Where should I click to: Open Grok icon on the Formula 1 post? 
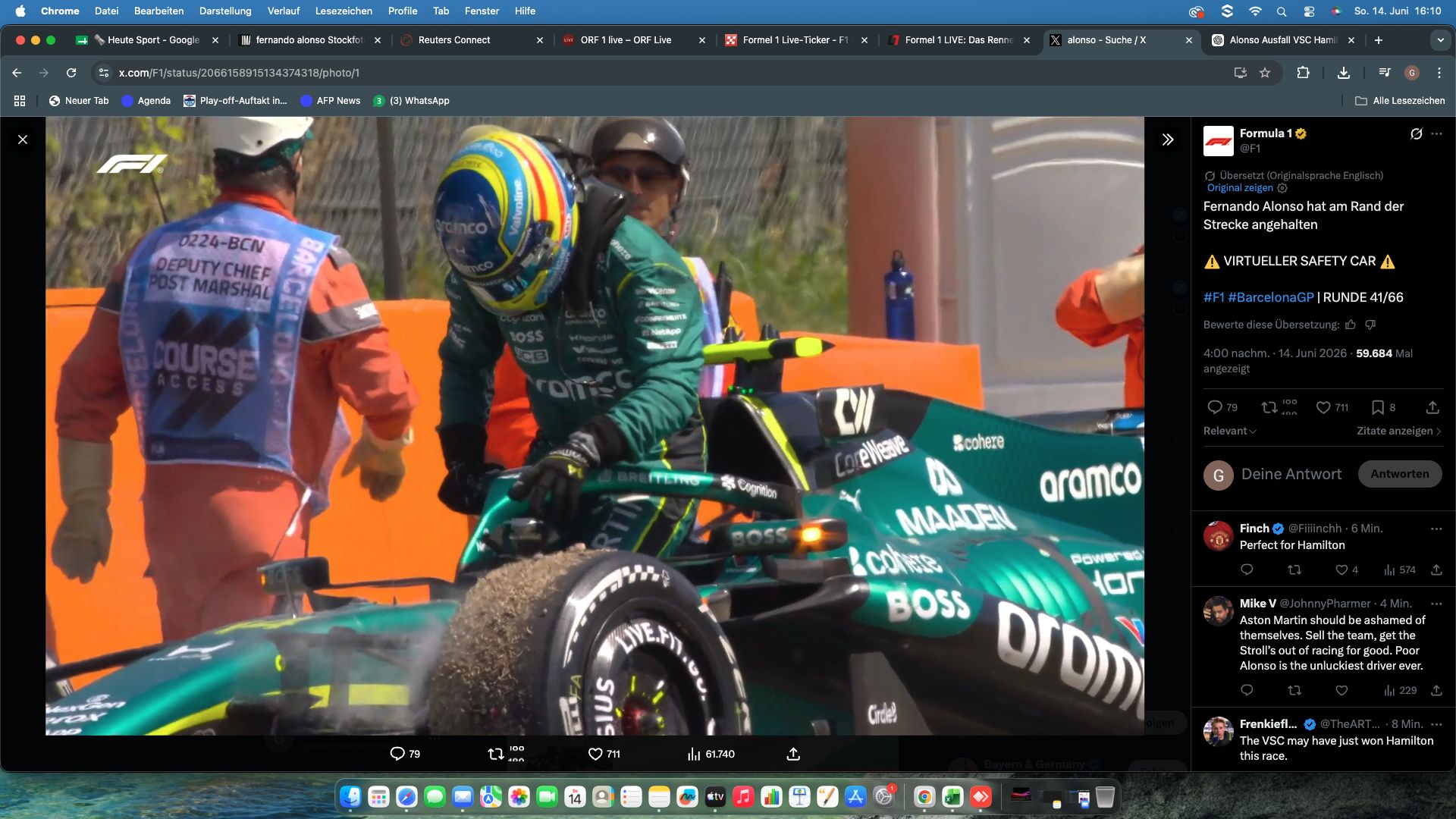[x=1416, y=133]
